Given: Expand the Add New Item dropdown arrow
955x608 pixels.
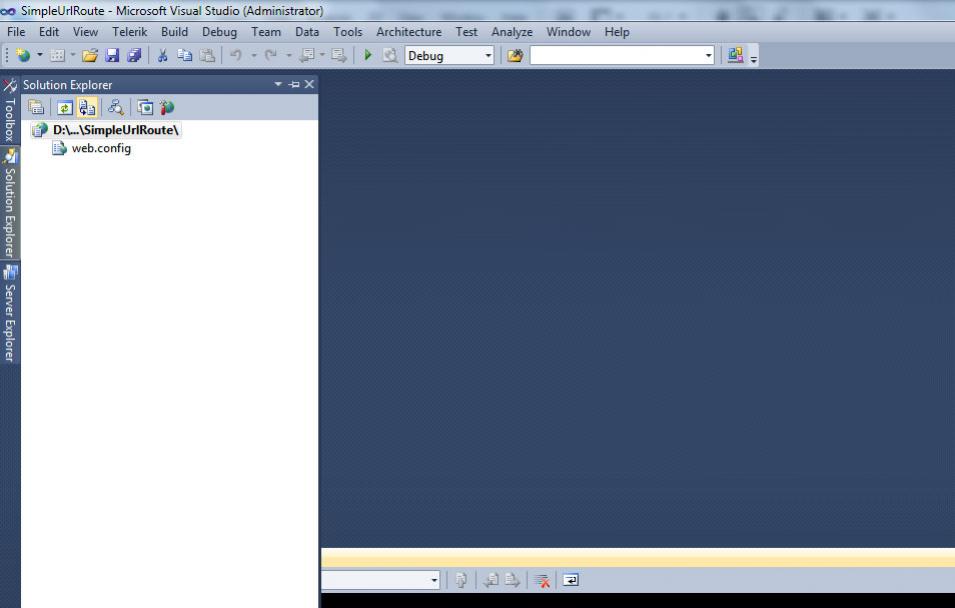Looking at the screenshot, I should tap(73, 55).
